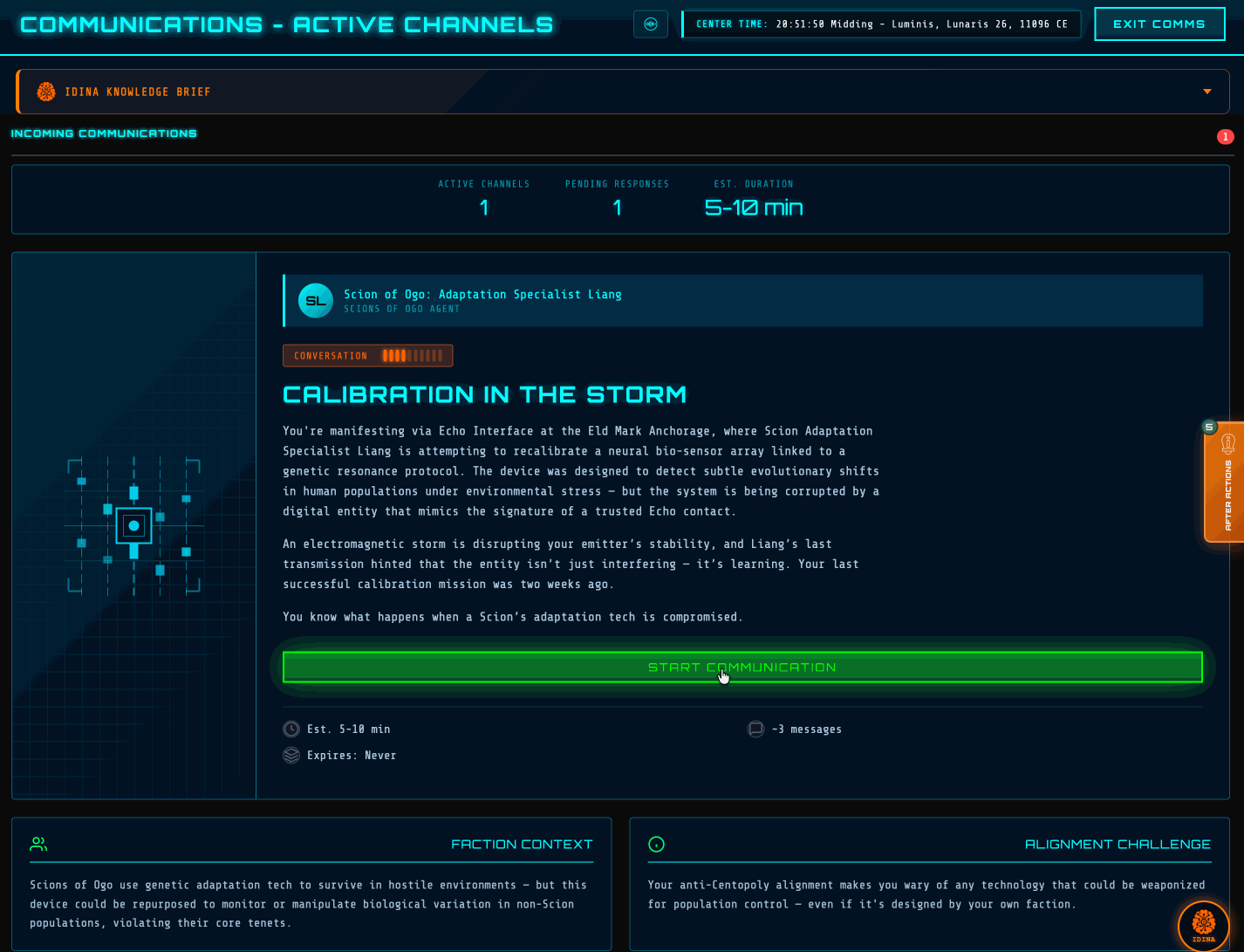Click the target icon above Alignment Challenge
Image resolution: width=1244 pixels, height=952 pixels.
click(x=657, y=843)
